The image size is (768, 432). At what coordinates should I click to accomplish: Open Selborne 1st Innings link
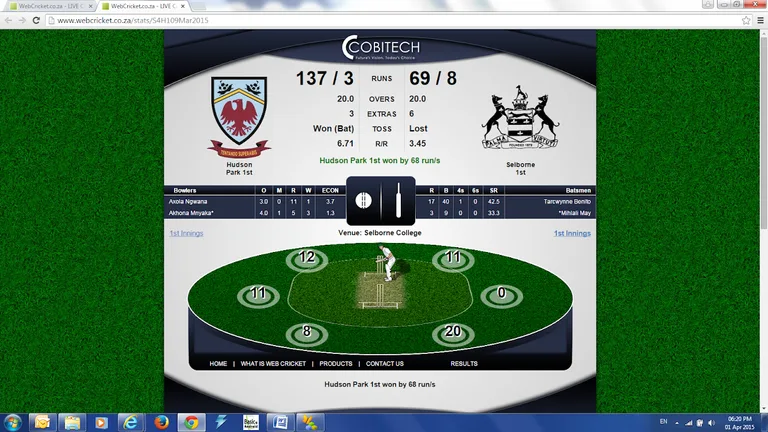pyautogui.click(x=572, y=233)
